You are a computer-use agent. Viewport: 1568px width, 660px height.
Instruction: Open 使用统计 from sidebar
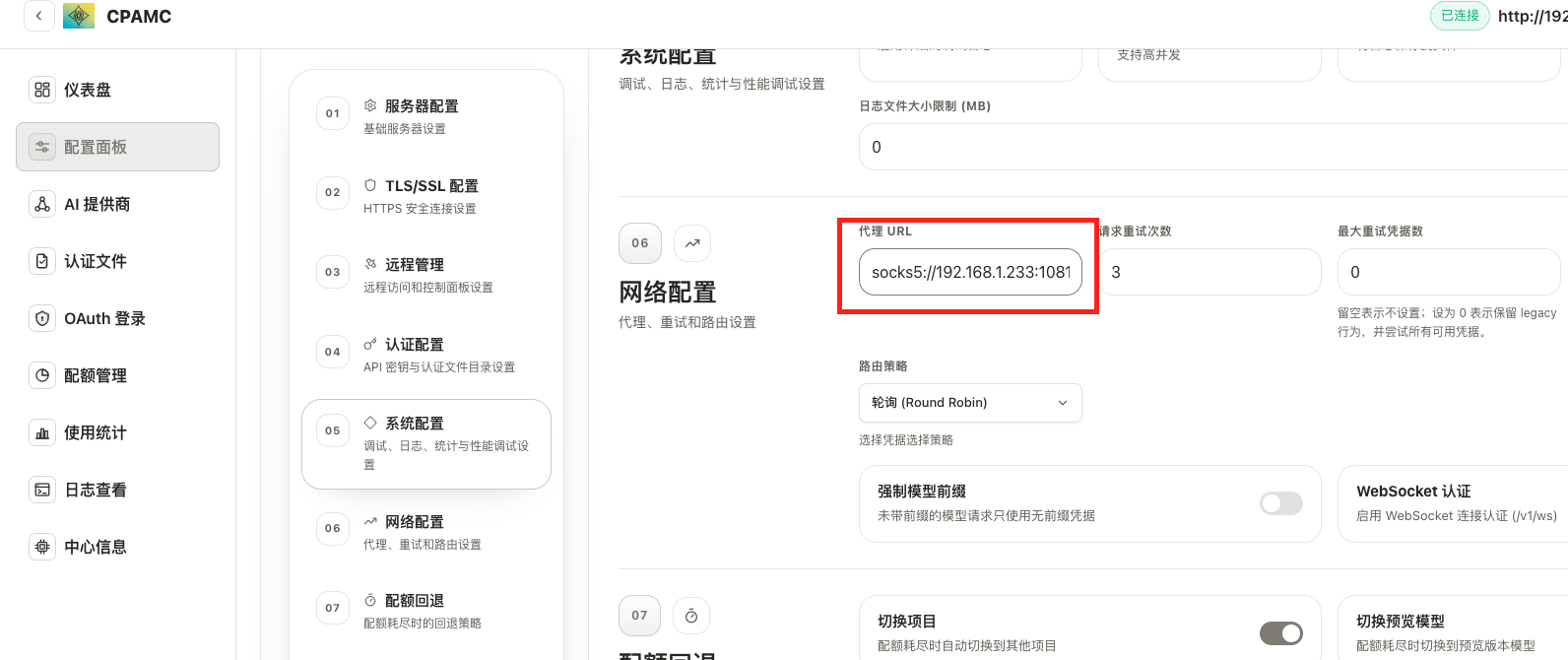(x=117, y=432)
